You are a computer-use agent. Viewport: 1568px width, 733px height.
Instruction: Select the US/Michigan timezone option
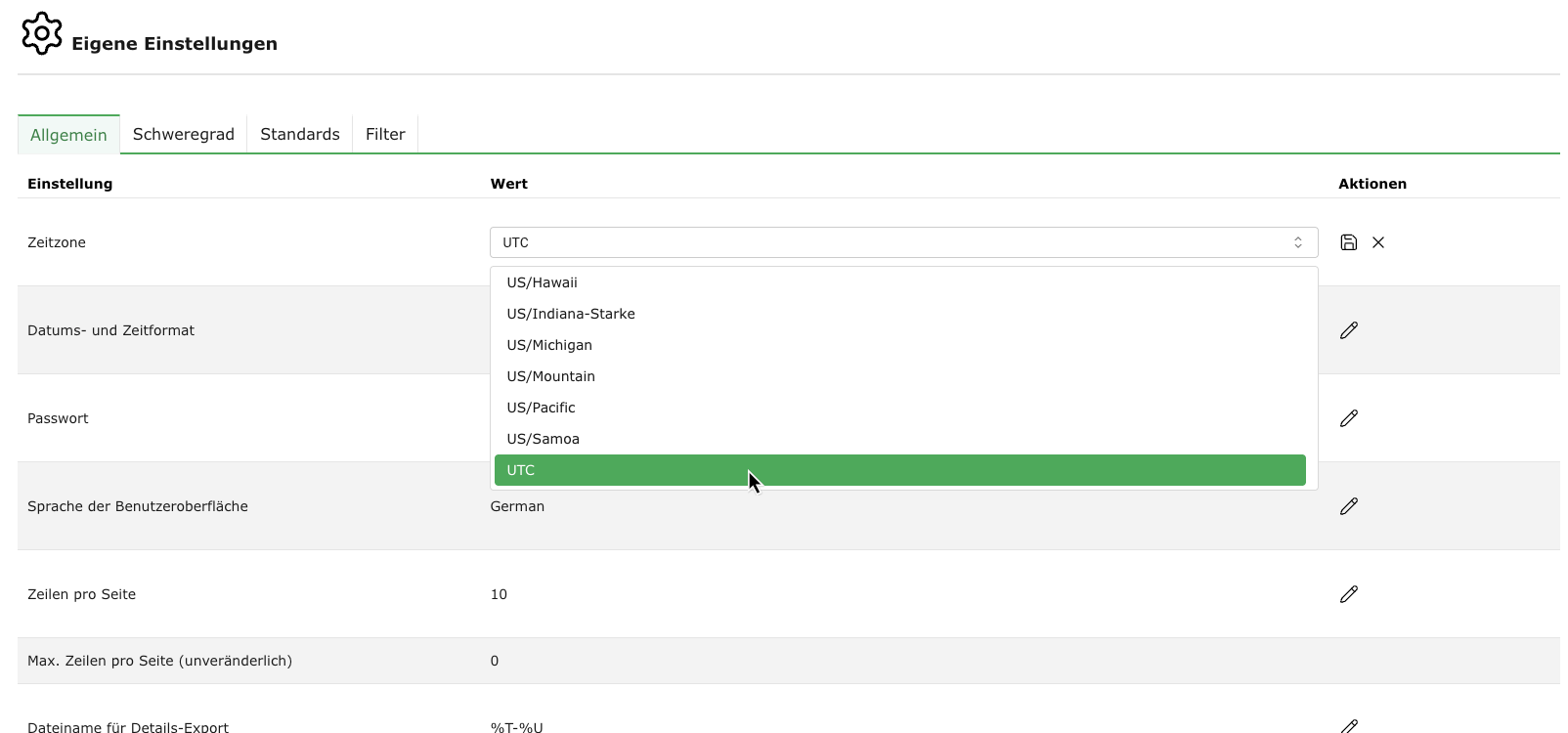tap(549, 345)
